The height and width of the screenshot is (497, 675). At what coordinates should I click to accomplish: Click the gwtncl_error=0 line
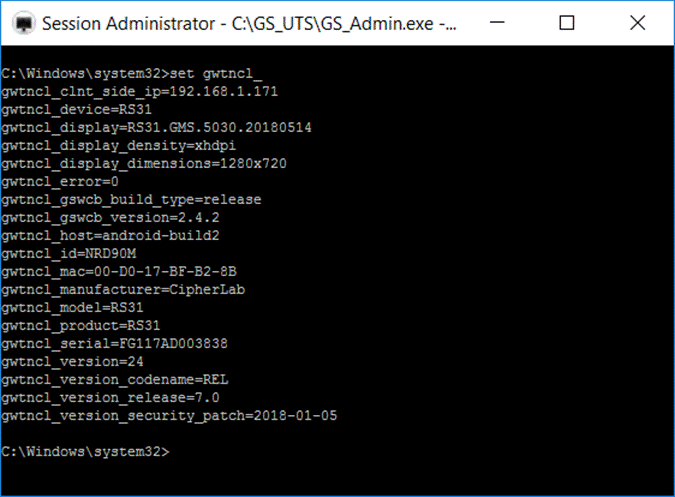[59, 182]
